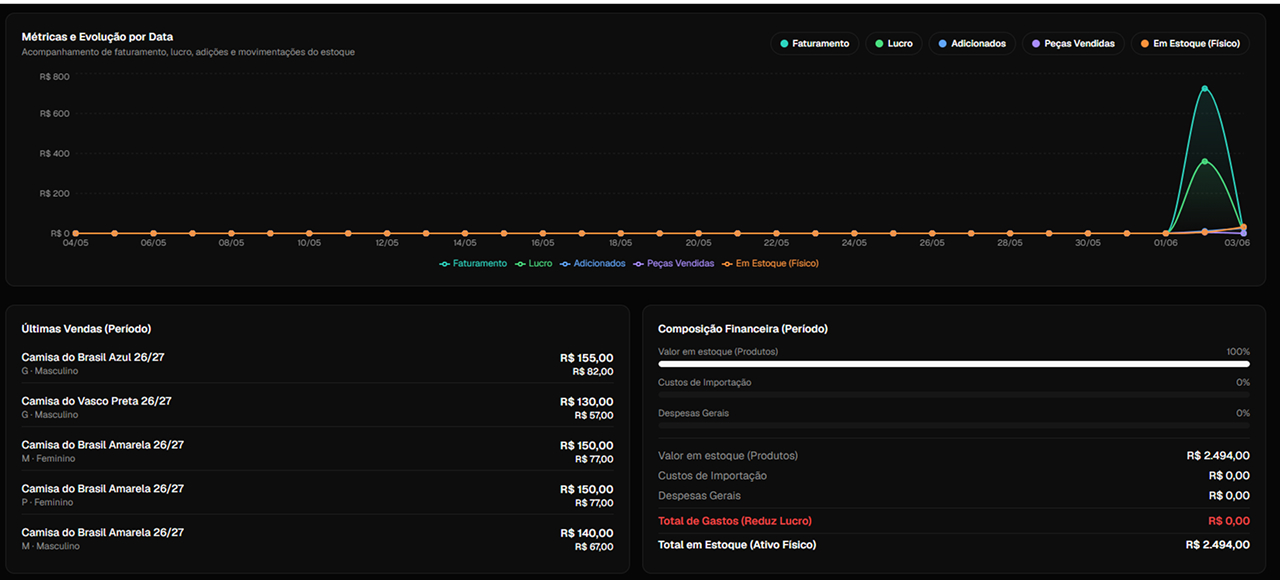
Task: Click the Valor em estoque R$ 2.494,00 value
Action: point(1218,456)
